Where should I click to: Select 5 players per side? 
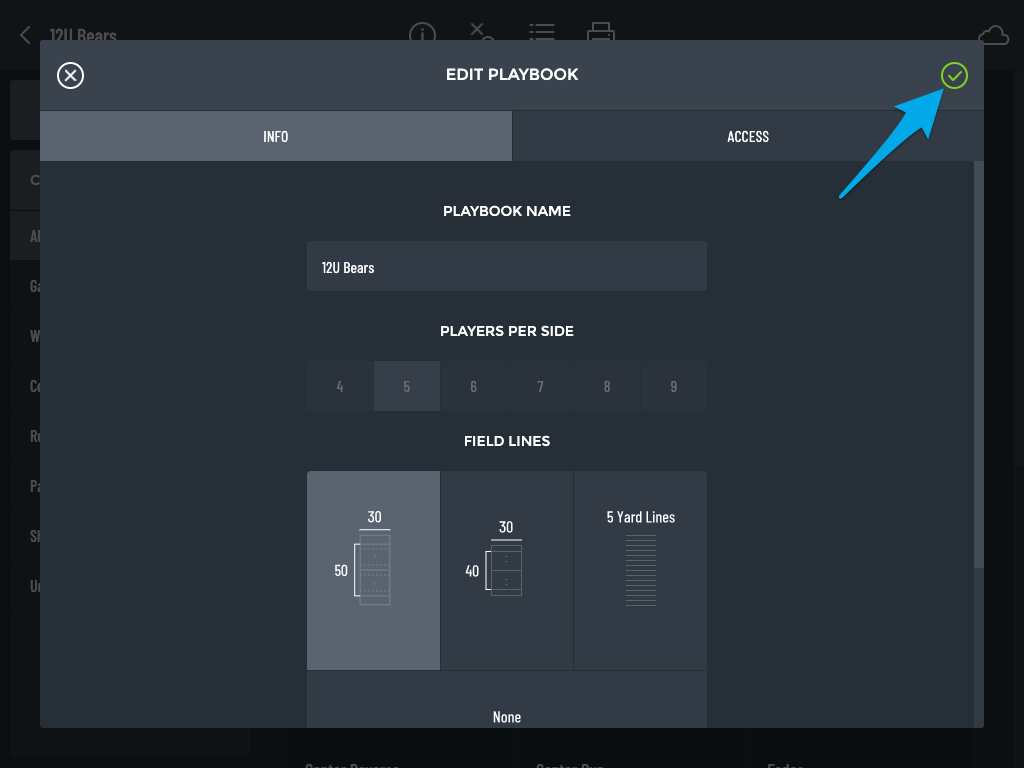(407, 386)
